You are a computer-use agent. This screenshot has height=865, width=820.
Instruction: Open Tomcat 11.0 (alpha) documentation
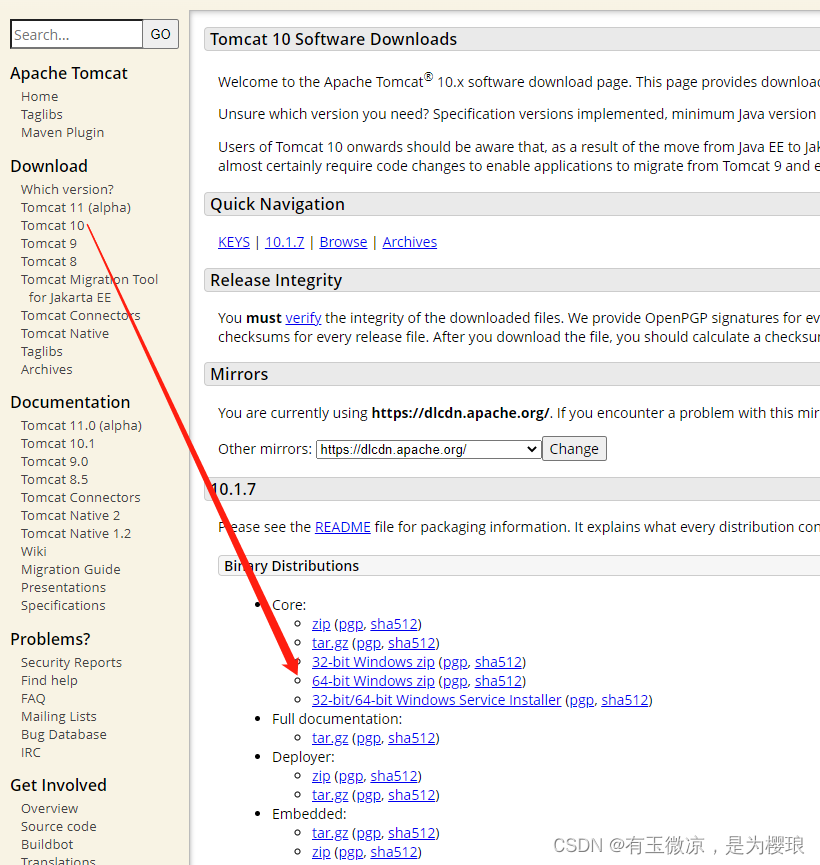coord(82,426)
